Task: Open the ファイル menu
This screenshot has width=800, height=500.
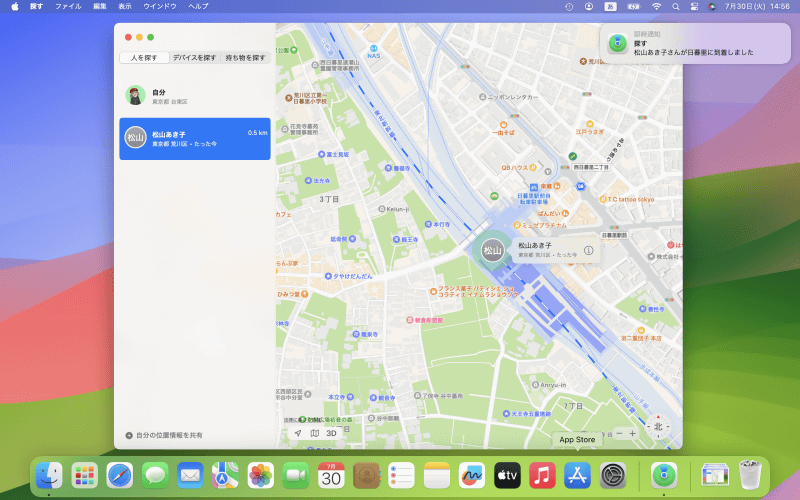Action: pyautogui.click(x=68, y=6)
